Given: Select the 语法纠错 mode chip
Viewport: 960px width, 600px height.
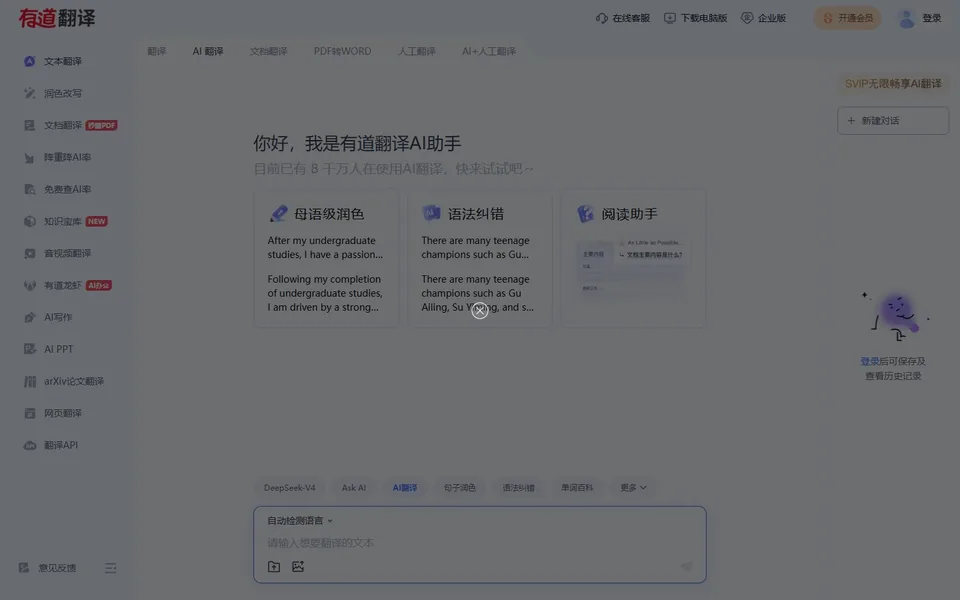Looking at the screenshot, I should [x=518, y=487].
